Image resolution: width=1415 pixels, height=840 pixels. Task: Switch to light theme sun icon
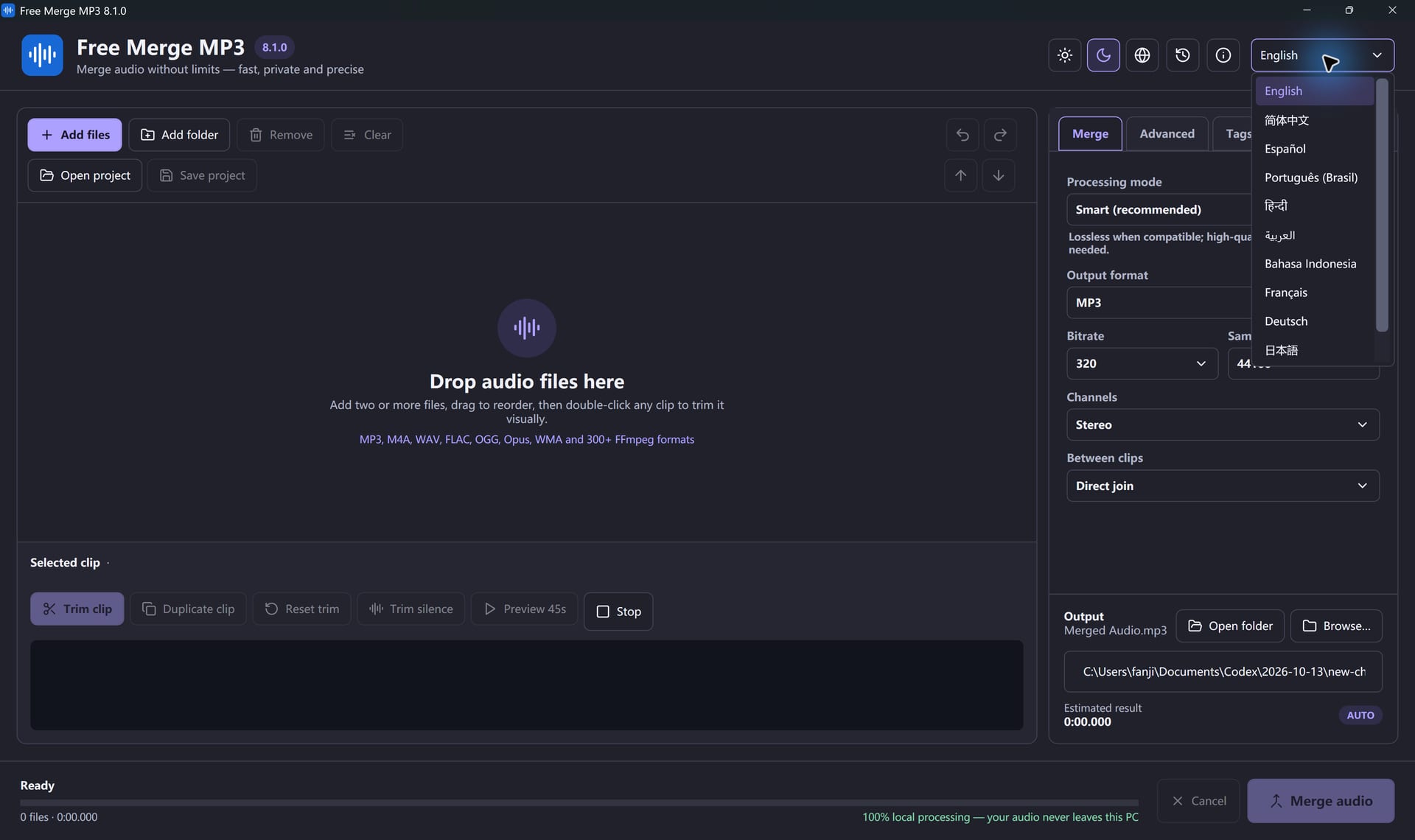1064,55
